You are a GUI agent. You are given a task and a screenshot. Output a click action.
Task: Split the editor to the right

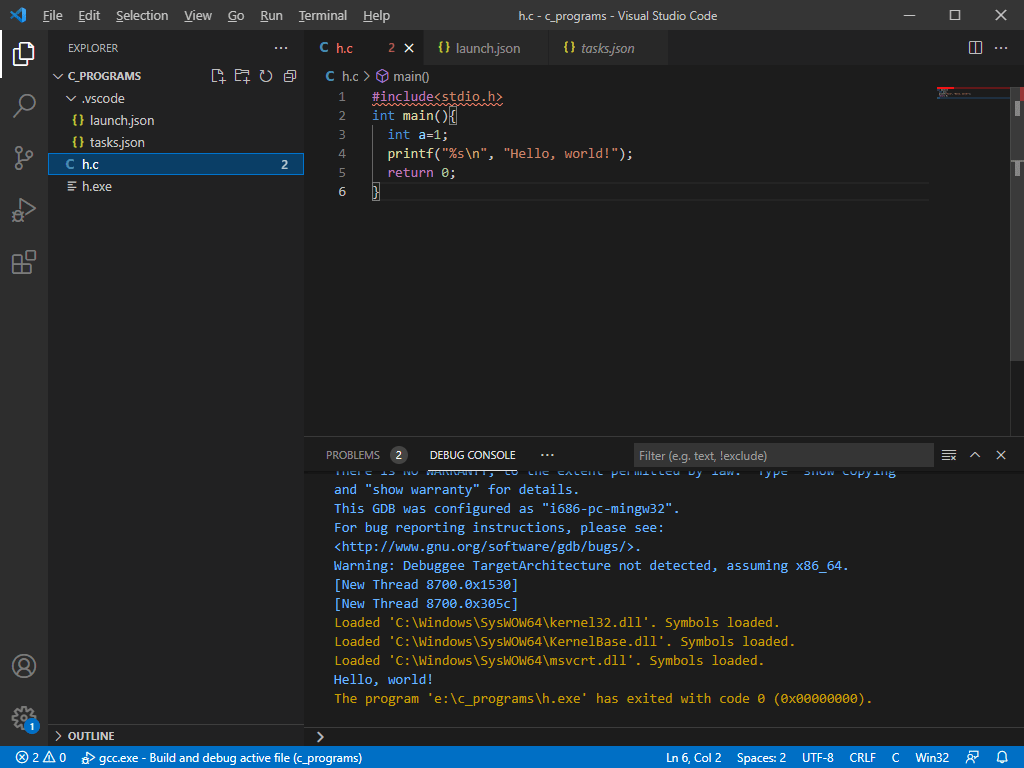tap(976, 48)
